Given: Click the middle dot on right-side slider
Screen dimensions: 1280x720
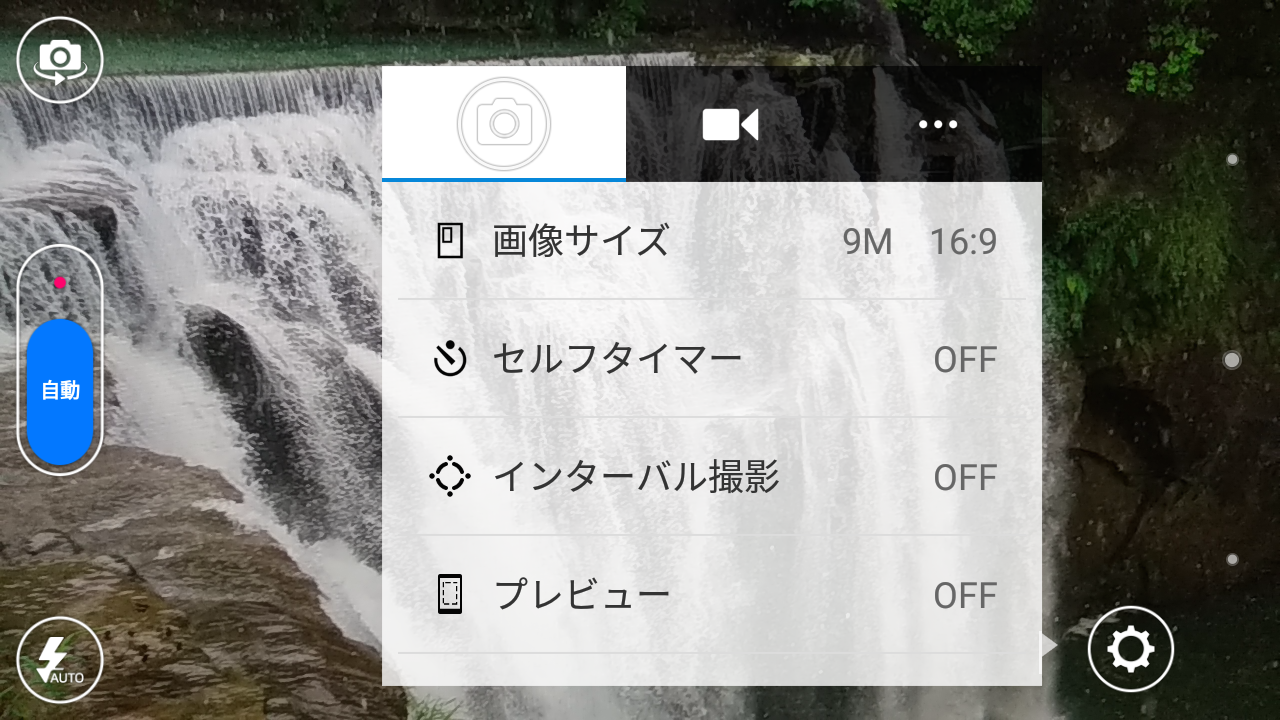Looking at the screenshot, I should coord(1232,360).
